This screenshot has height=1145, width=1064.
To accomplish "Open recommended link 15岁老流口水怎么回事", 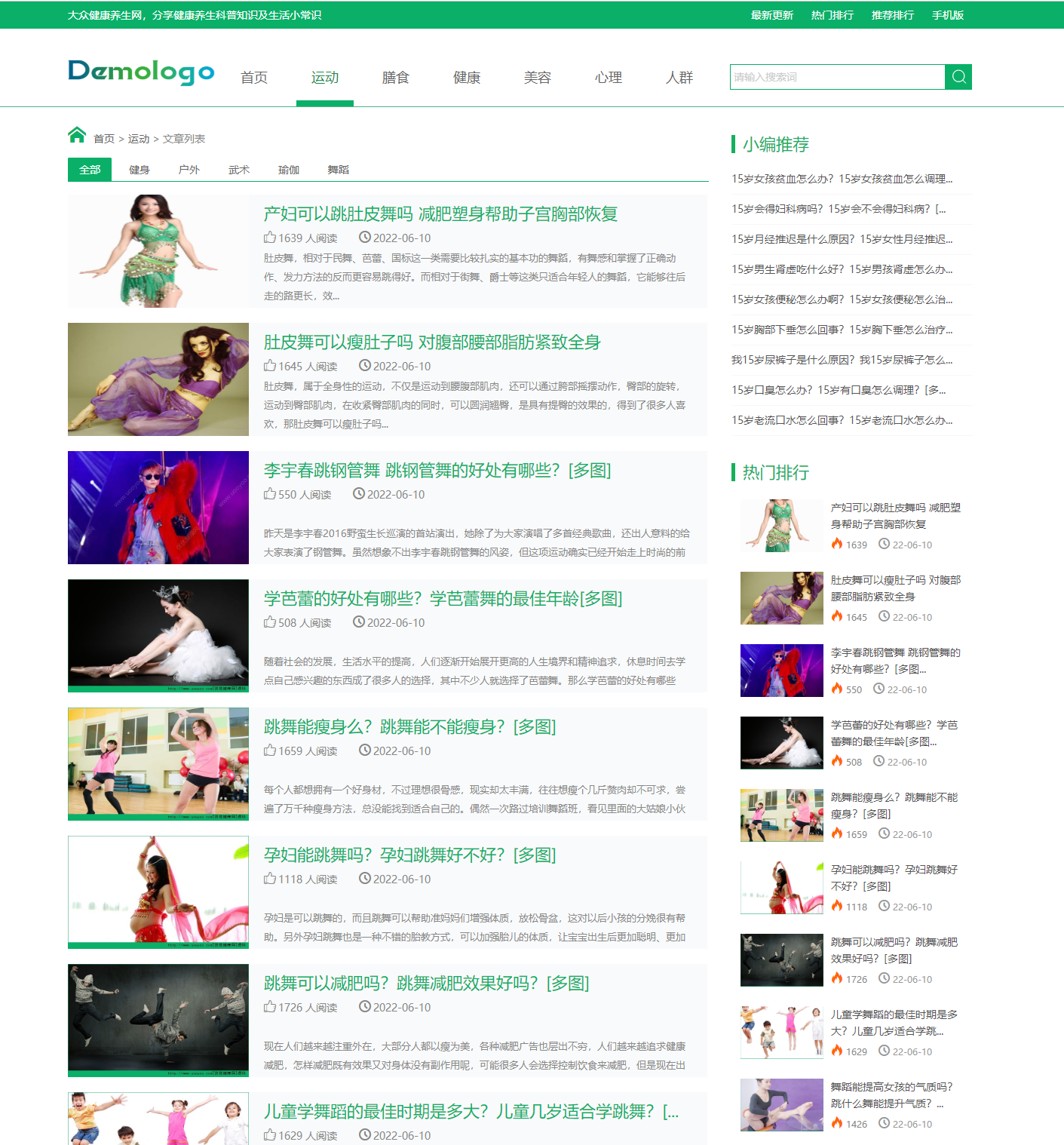I will click(842, 420).
